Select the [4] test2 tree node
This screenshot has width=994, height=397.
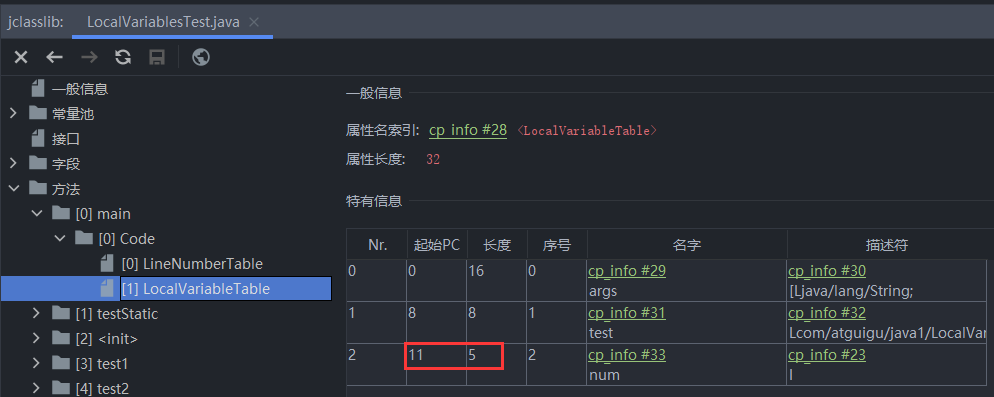101,388
